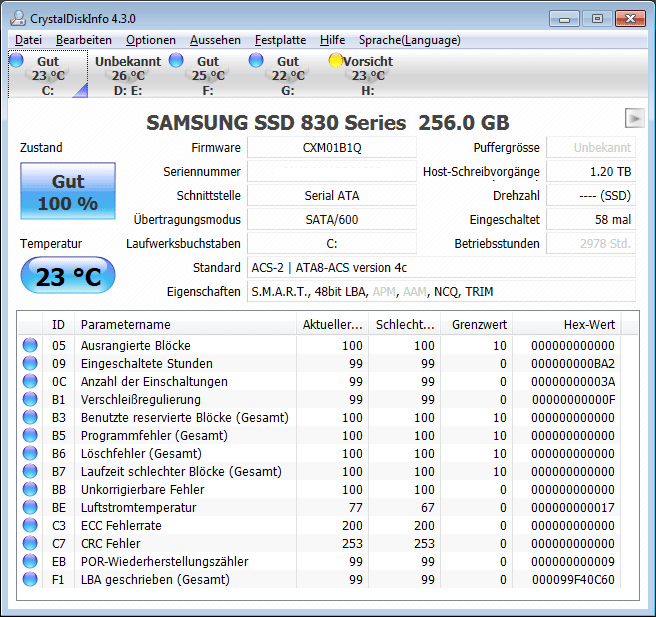Image resolution: width=656 pixels, height=617 pixels.
Task: Open the Festplatte menu
Action: pos(280,40)
